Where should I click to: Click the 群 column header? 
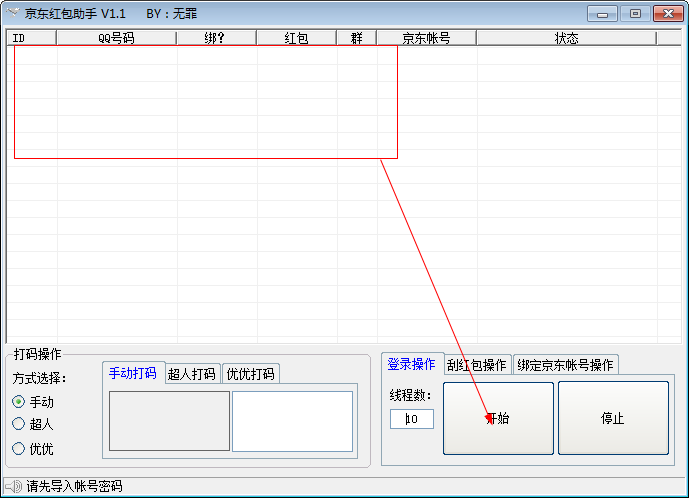click(356, 38)
